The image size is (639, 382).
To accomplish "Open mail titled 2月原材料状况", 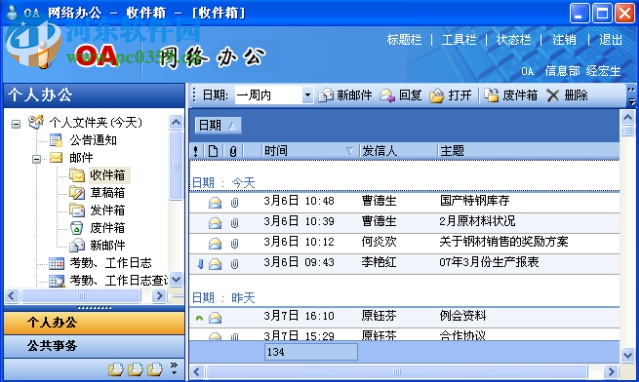I will point(477,221).
